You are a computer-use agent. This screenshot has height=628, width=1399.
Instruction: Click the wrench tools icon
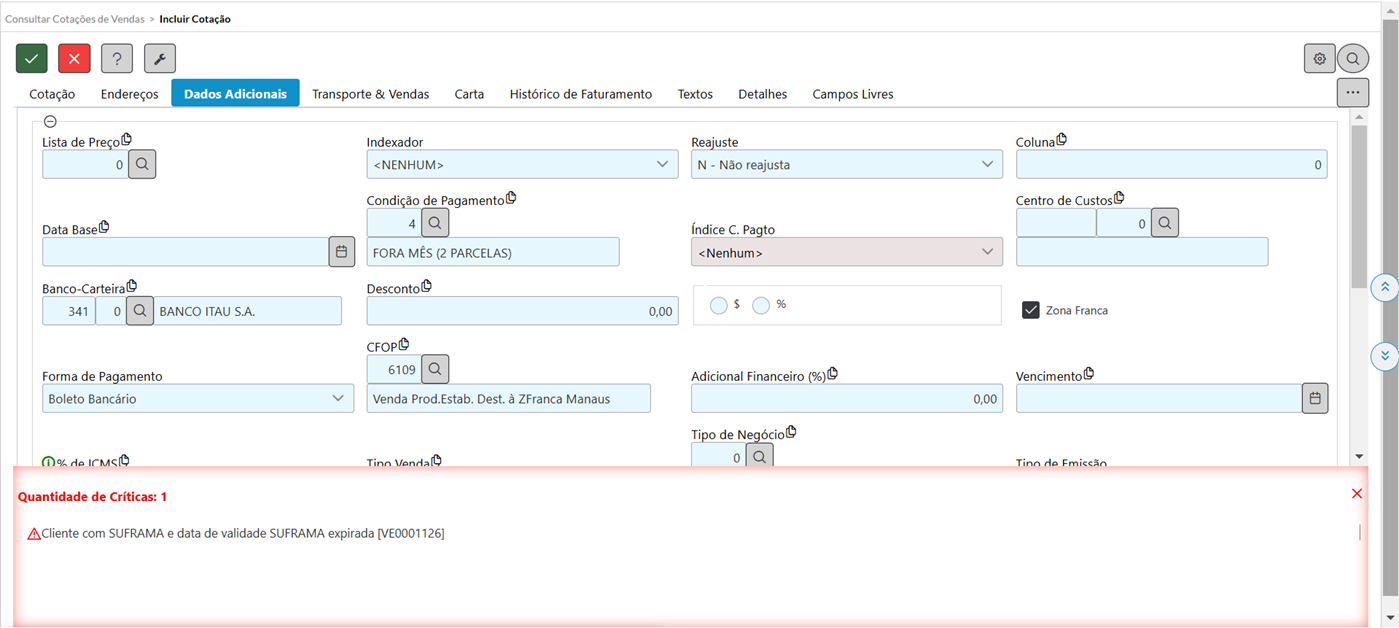pos(160,59)
